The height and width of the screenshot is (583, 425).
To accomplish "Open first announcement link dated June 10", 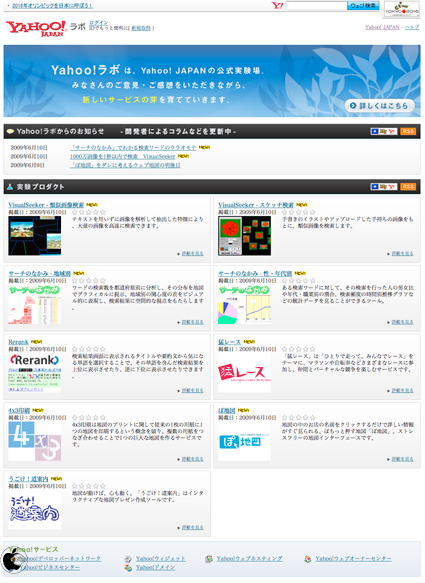I will 133,148.
